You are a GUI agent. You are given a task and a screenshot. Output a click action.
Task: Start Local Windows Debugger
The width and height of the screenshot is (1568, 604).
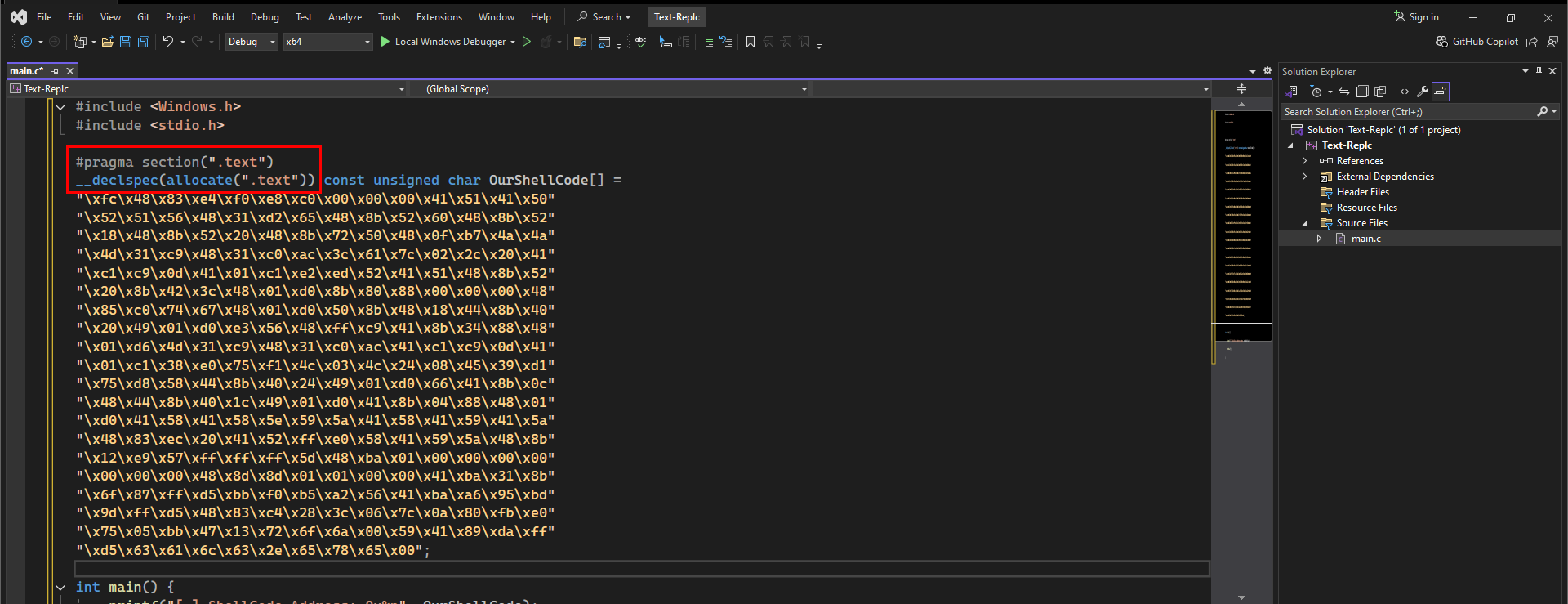pos(443,42)
